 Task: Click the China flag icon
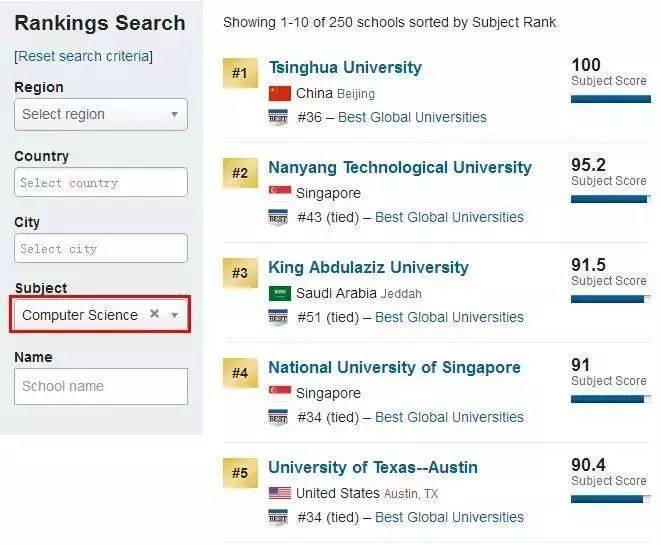(x=279, y=94)
